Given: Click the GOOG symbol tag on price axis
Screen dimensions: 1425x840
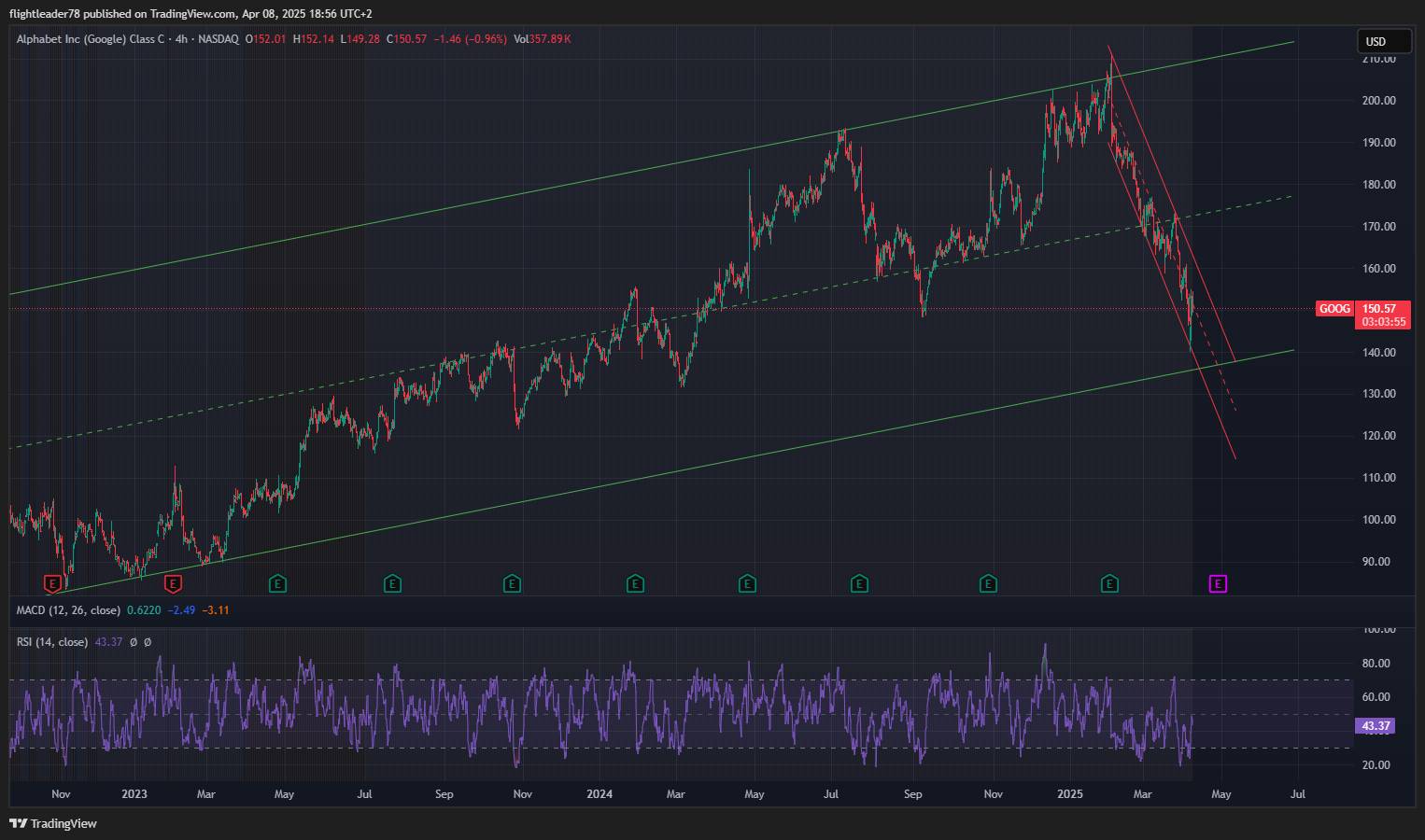Looking at the screenshot, I should [x=1334, y=309].
